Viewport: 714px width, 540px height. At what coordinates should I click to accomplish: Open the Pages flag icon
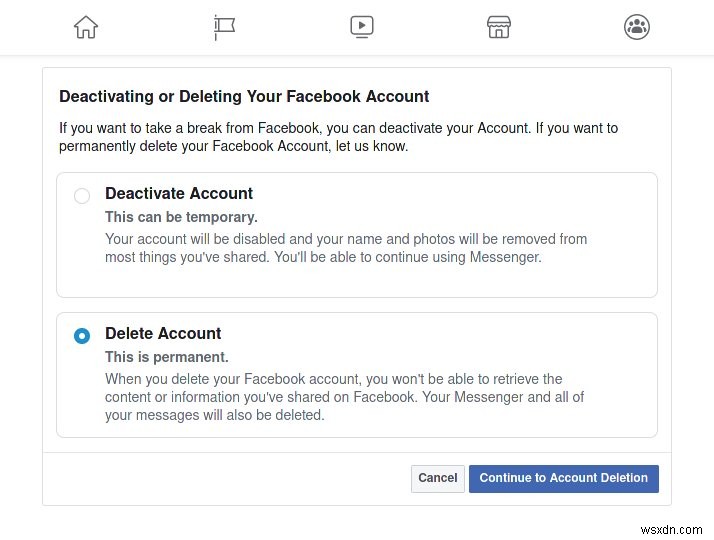(224, 27)
